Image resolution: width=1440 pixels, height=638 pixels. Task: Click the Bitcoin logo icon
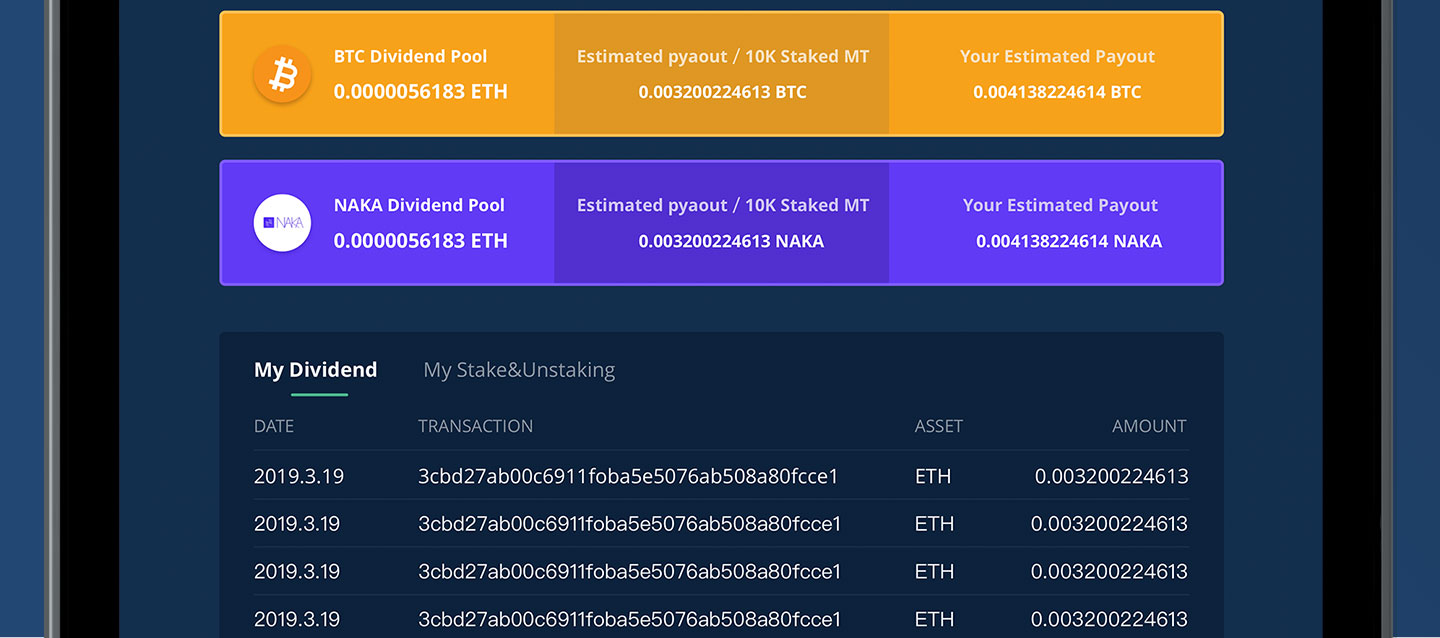point(282,74)
